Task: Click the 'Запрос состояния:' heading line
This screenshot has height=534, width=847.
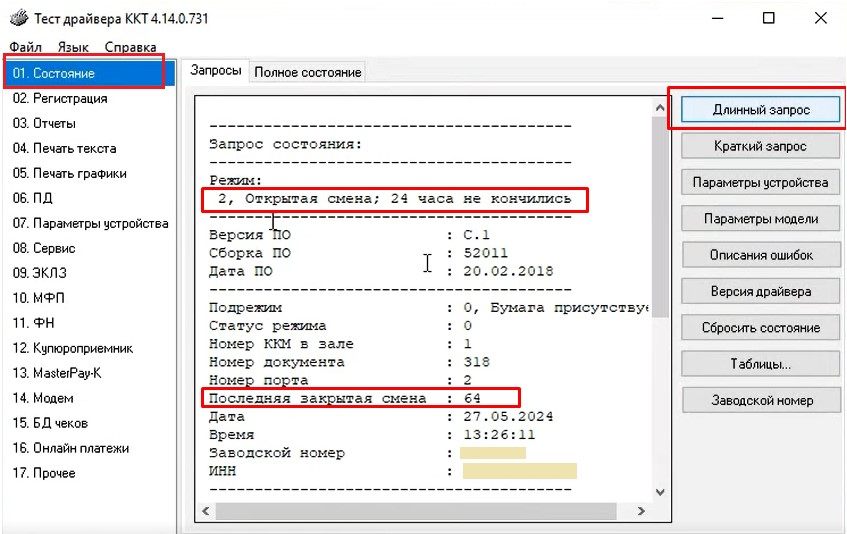Action: coord(286,144)
